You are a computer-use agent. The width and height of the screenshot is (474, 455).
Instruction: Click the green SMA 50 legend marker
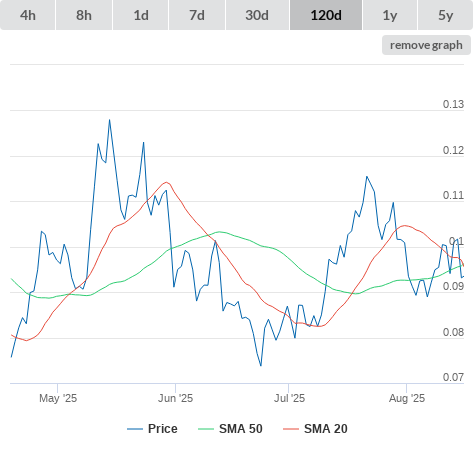(206, 429)
